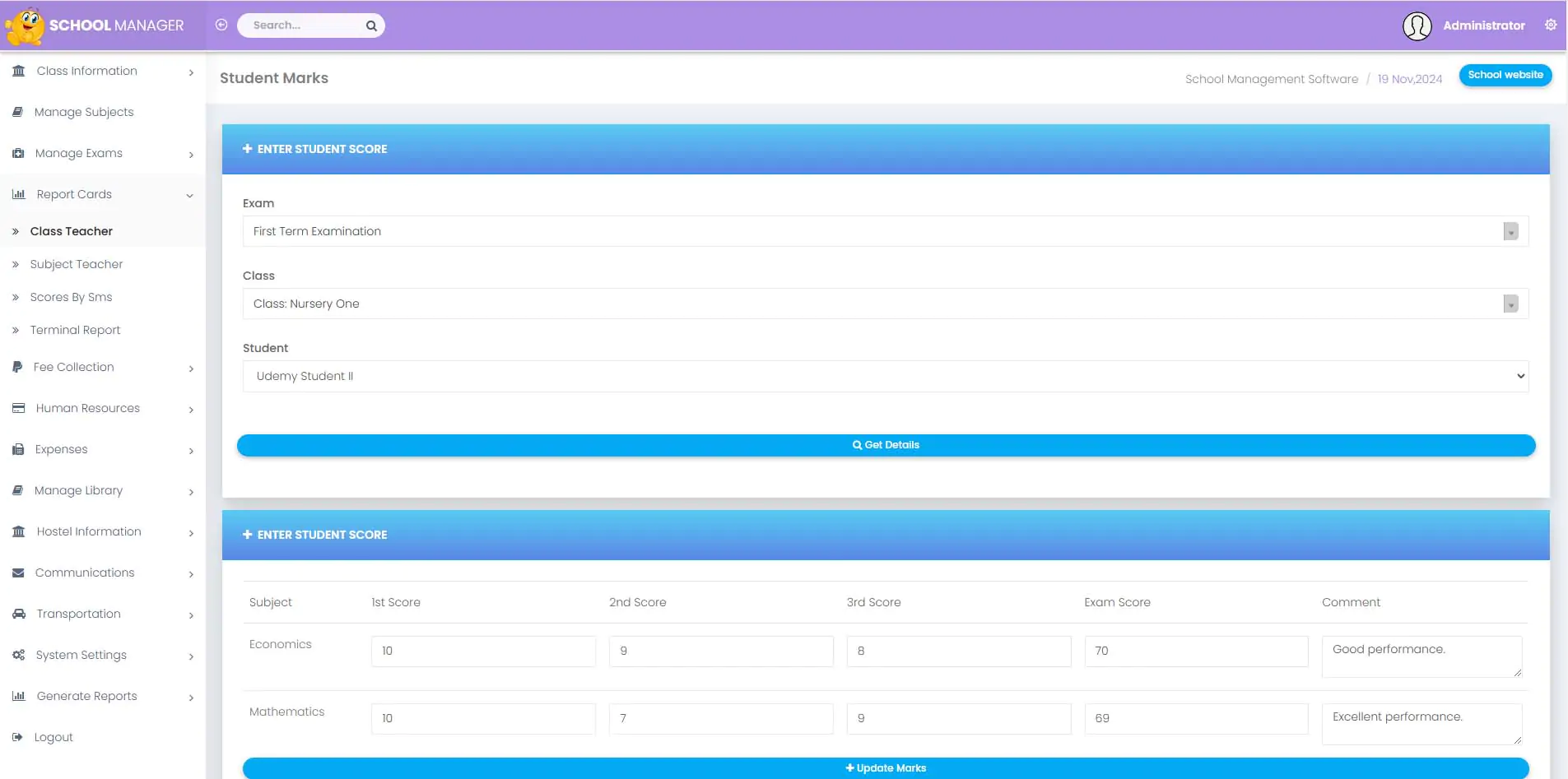
Task: Open Subject Teacher menu item
Action: point(77,264)
